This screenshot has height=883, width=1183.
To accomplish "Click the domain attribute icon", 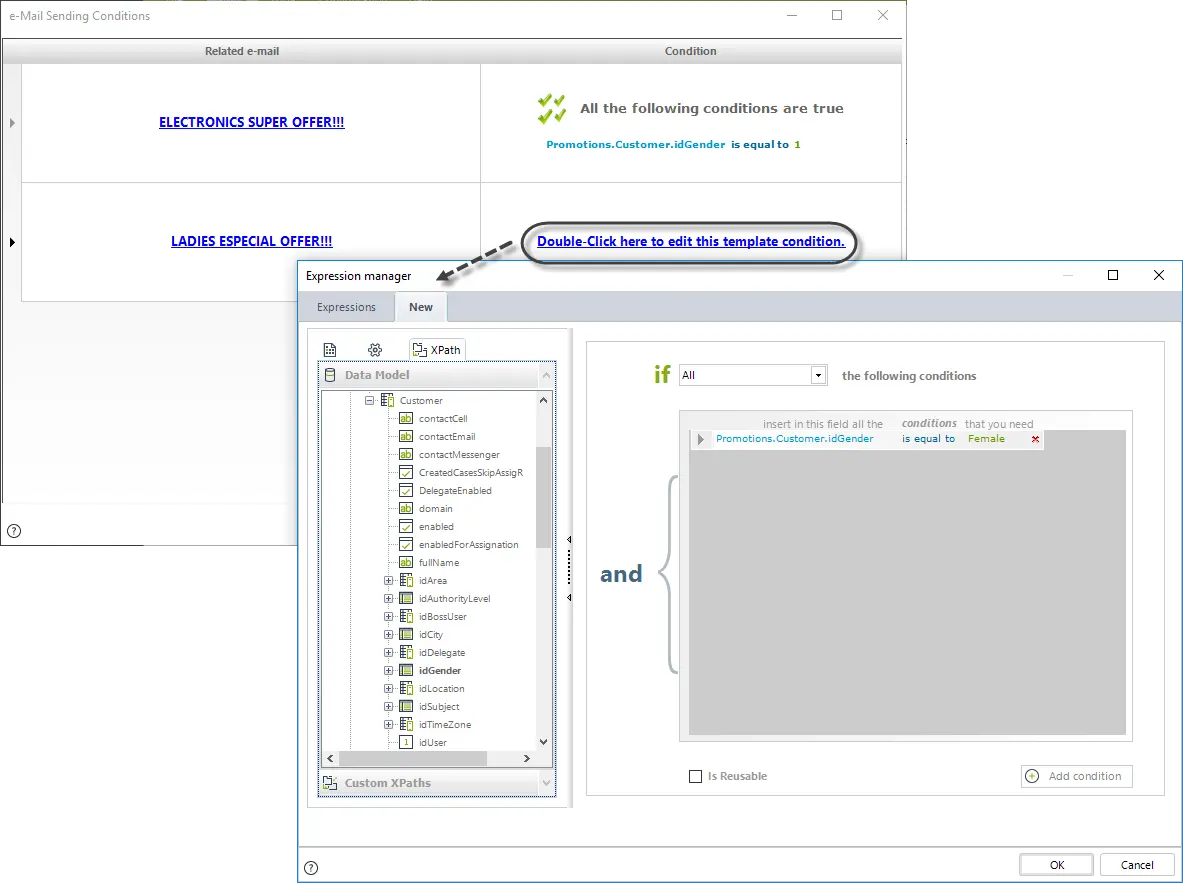I will tap(406, 509).
